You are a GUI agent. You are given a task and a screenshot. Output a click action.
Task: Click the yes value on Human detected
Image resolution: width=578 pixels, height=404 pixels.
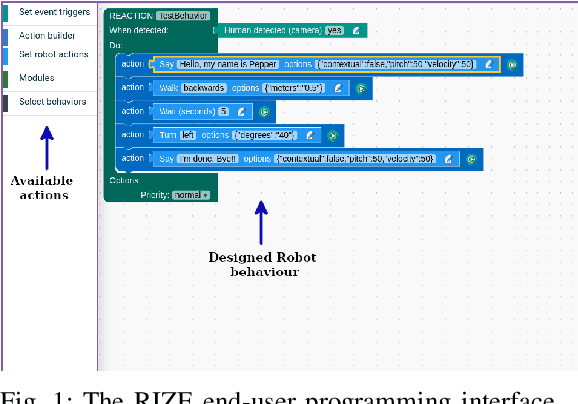[x=334, y=30]
